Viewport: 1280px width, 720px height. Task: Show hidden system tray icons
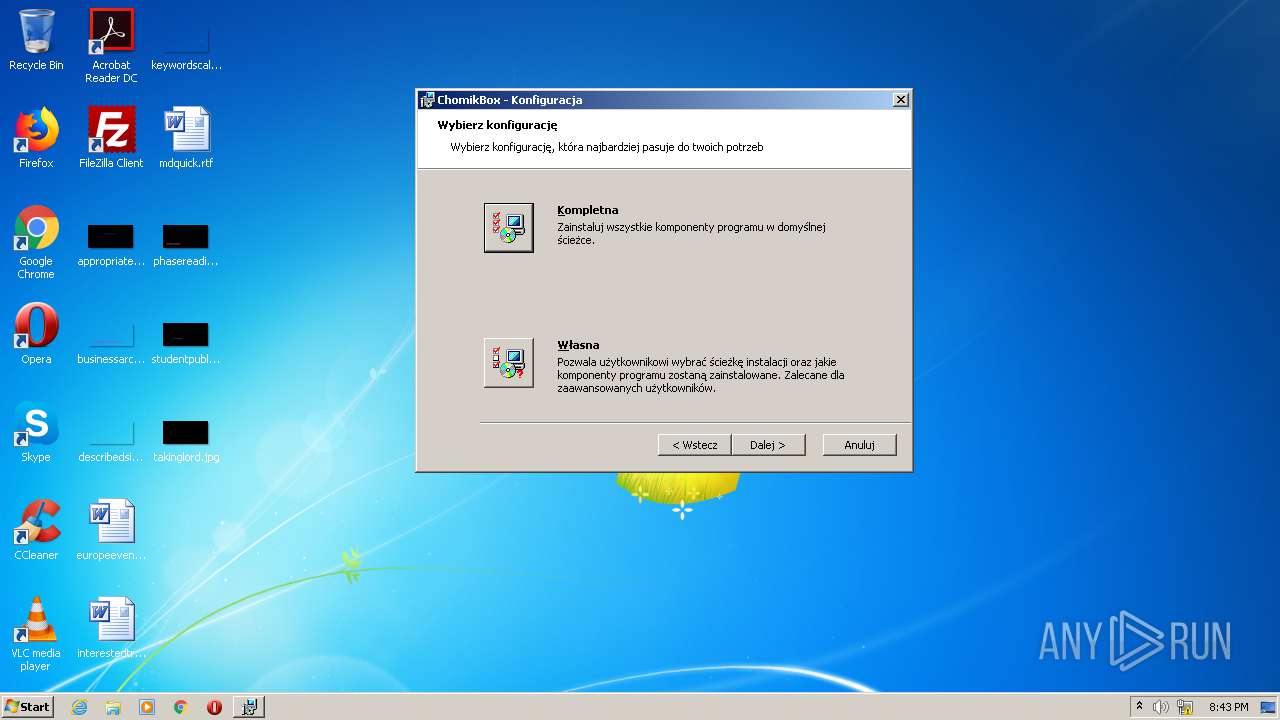click(1139, 706)
